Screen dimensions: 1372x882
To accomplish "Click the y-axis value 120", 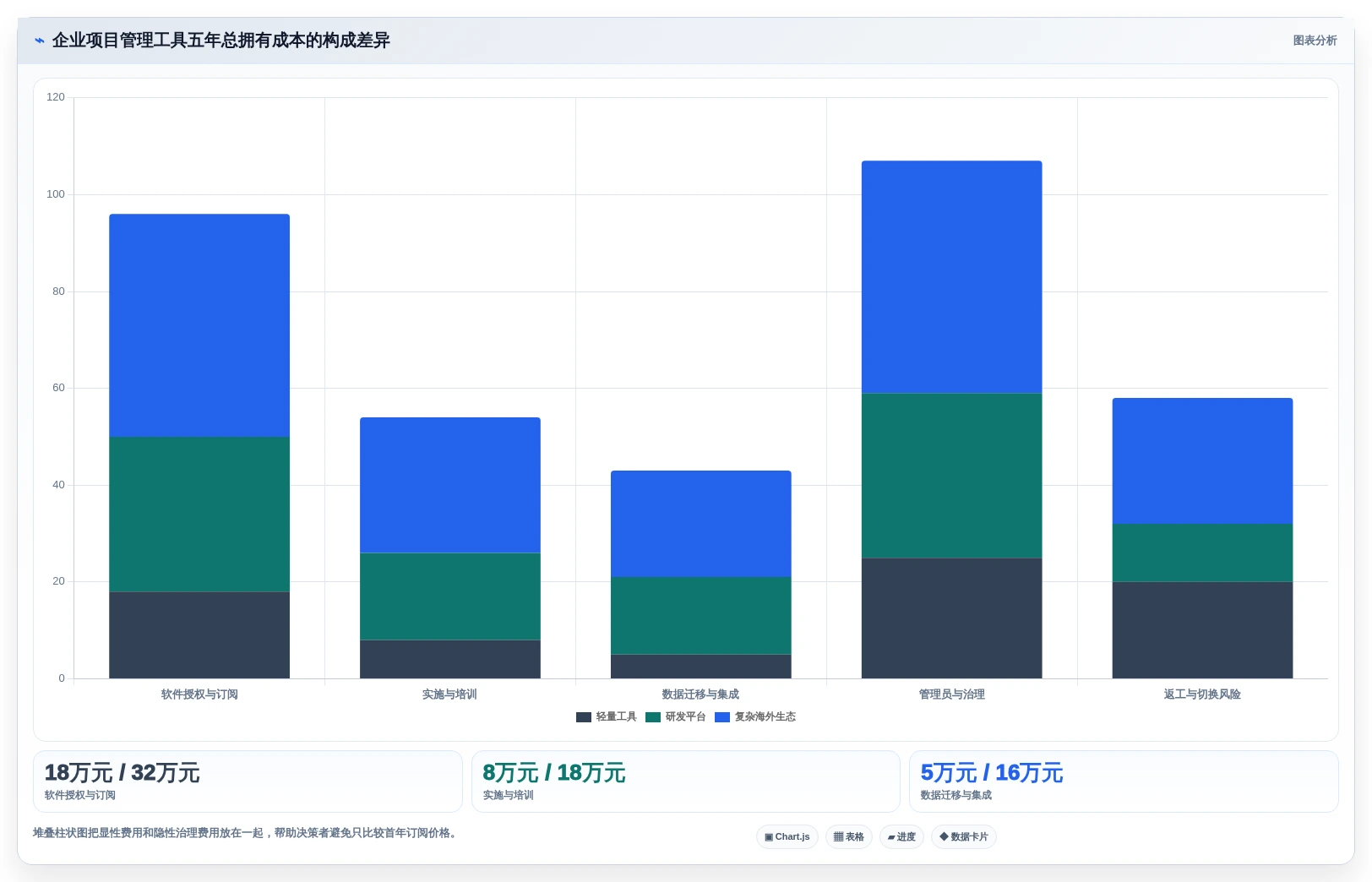I will 56,97.
